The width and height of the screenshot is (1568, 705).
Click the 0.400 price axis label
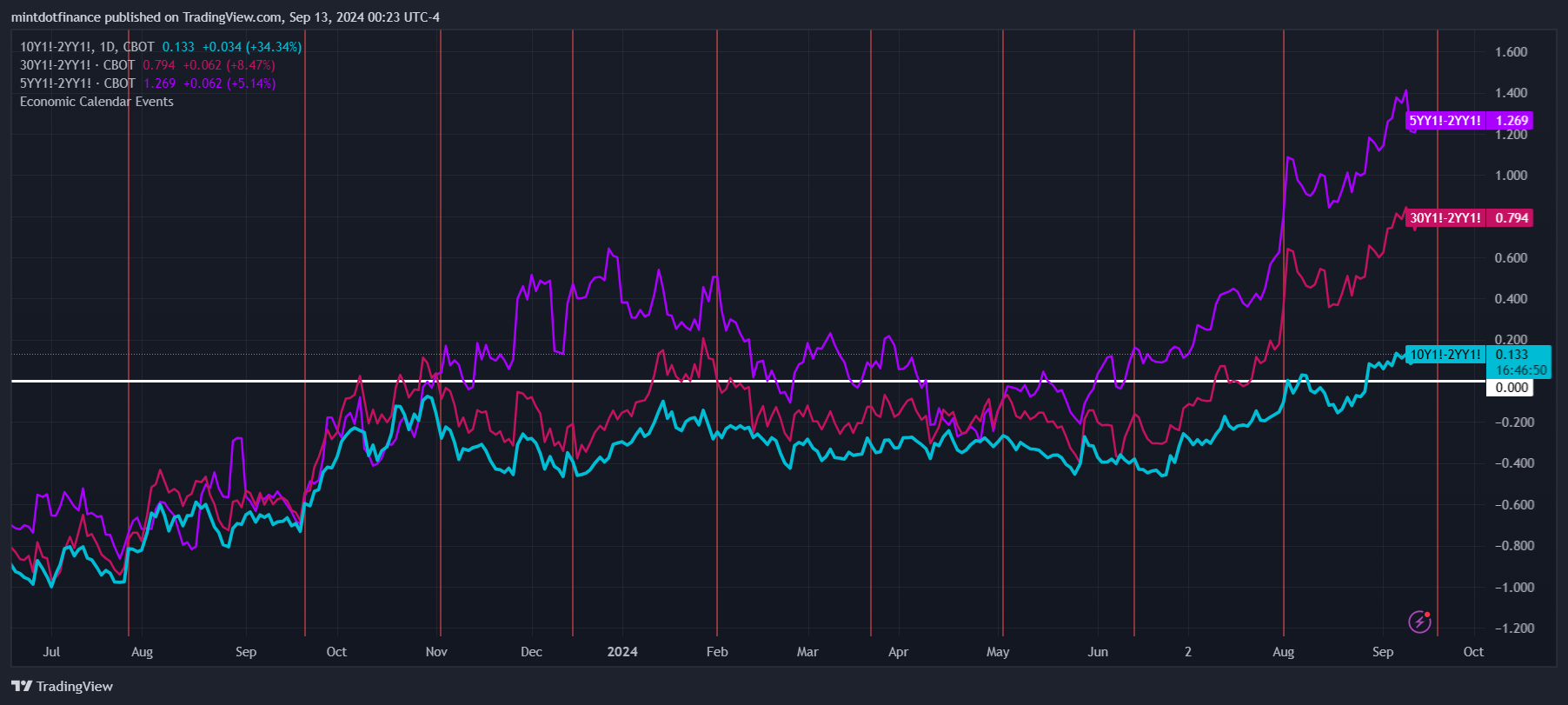(x=1511, y=299)
